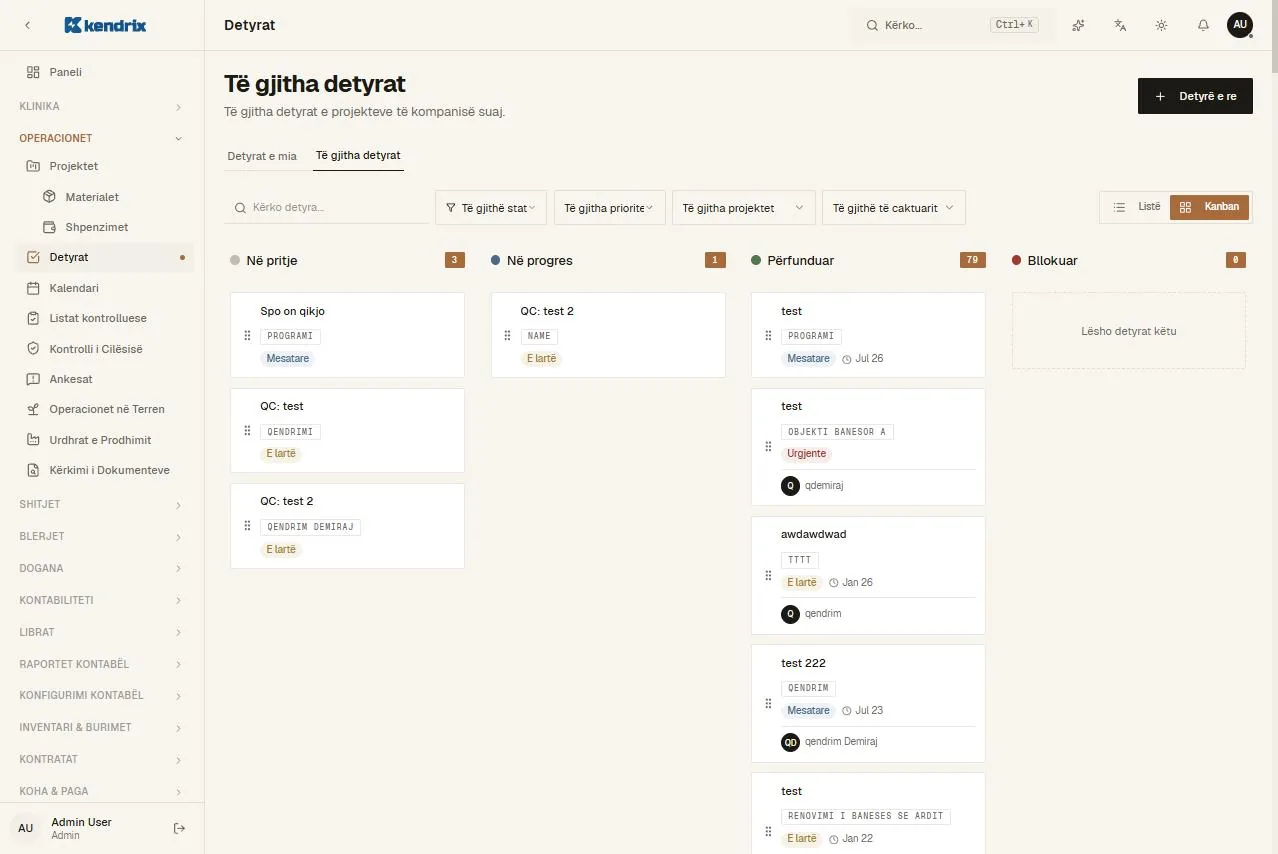Image resolution: width=1278 pixels, height=854 pixels.
Task: Expand the INVENTARI & BURIMET section
Action: click(x=102, y=727)
